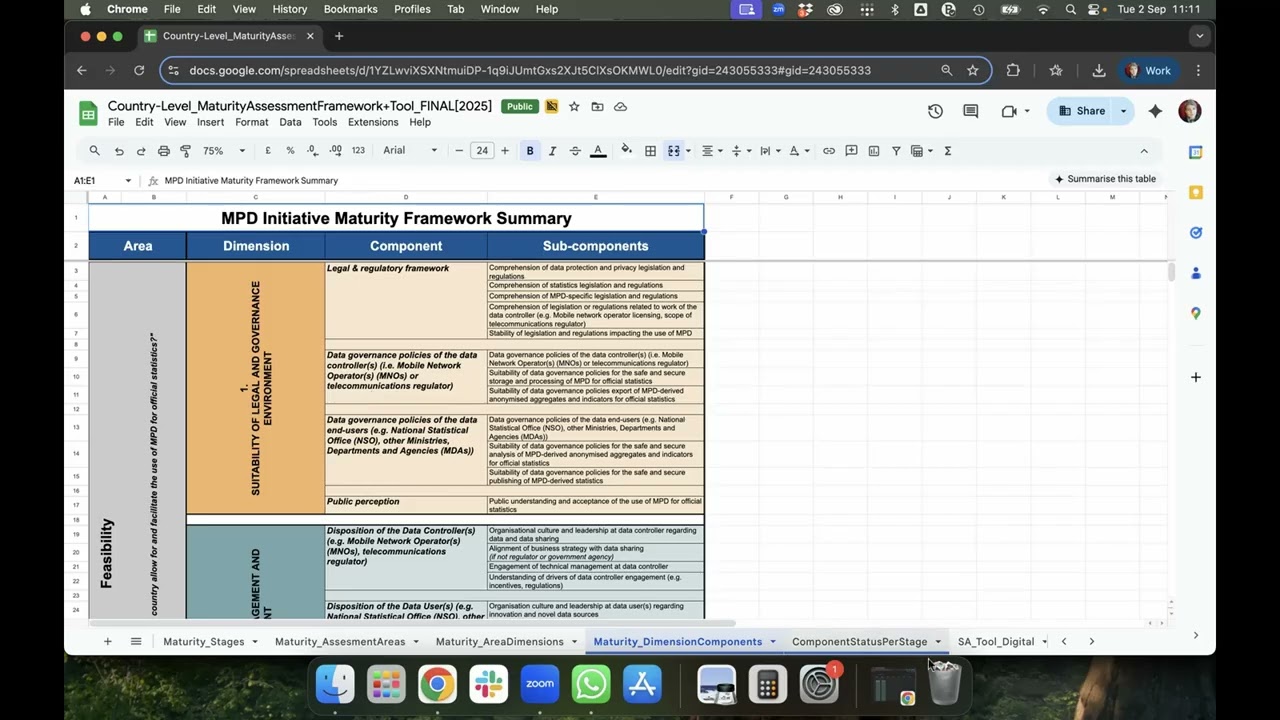Open filter views dropdown
Viewport: 1280px width, 720px height.
coord(922,151)
